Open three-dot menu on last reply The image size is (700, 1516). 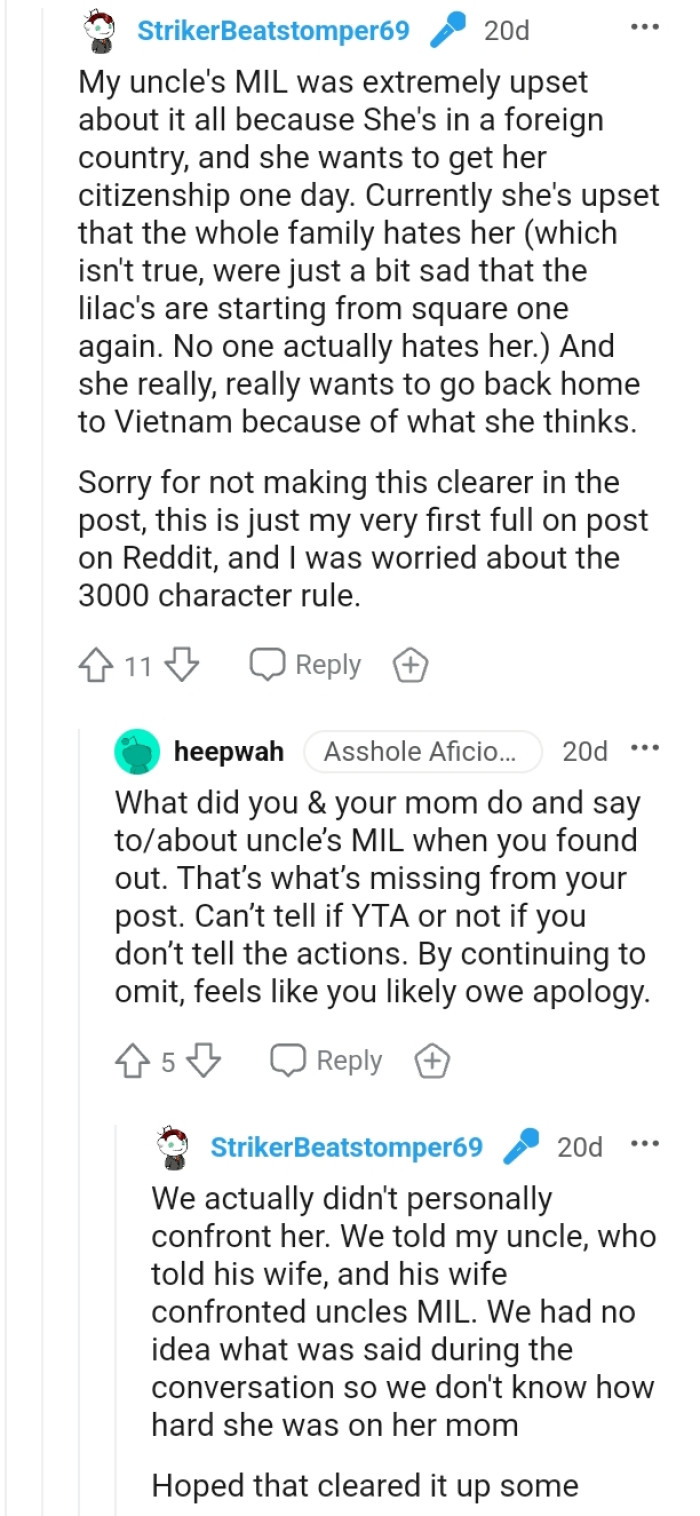tap(645, 1145)
